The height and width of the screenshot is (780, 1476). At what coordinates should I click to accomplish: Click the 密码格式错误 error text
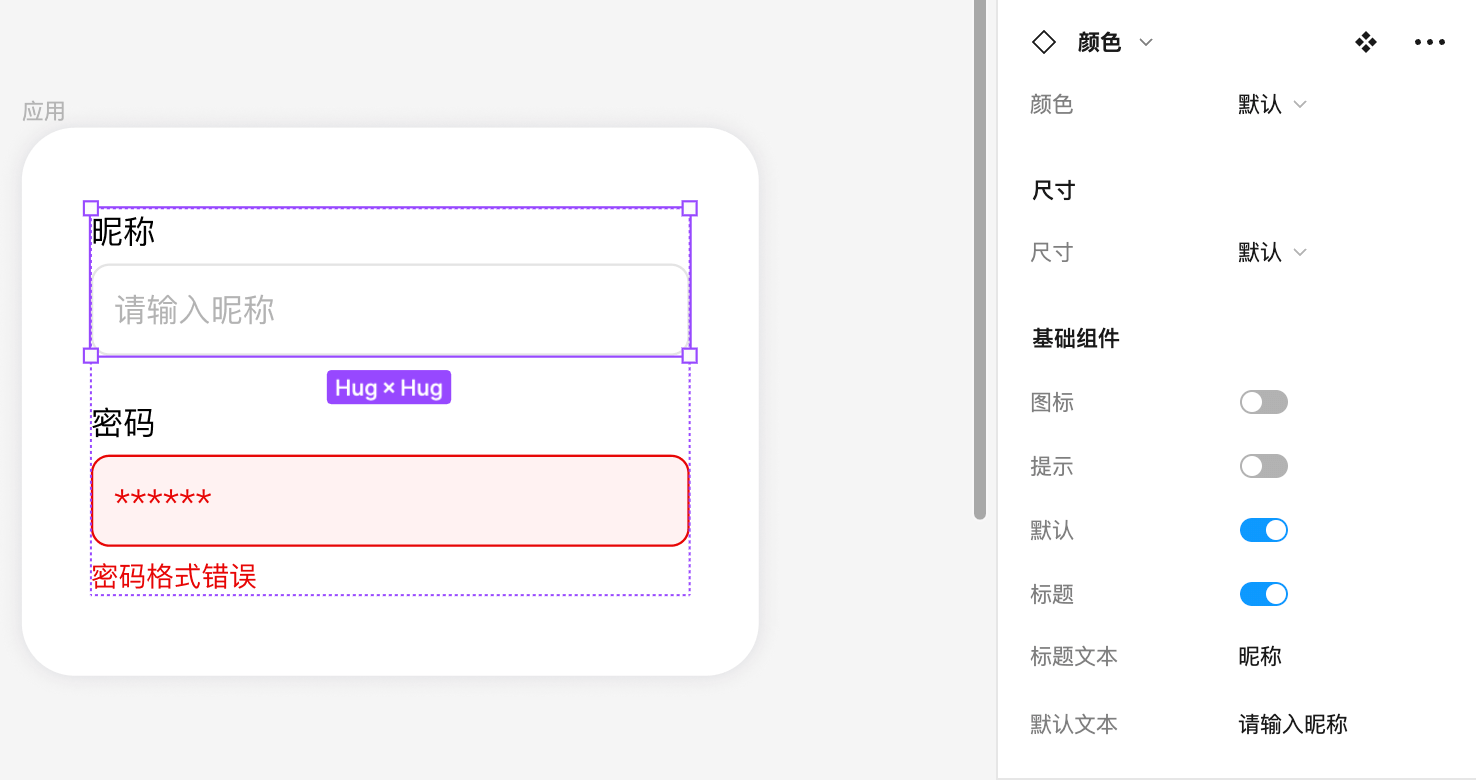[174, 576]
